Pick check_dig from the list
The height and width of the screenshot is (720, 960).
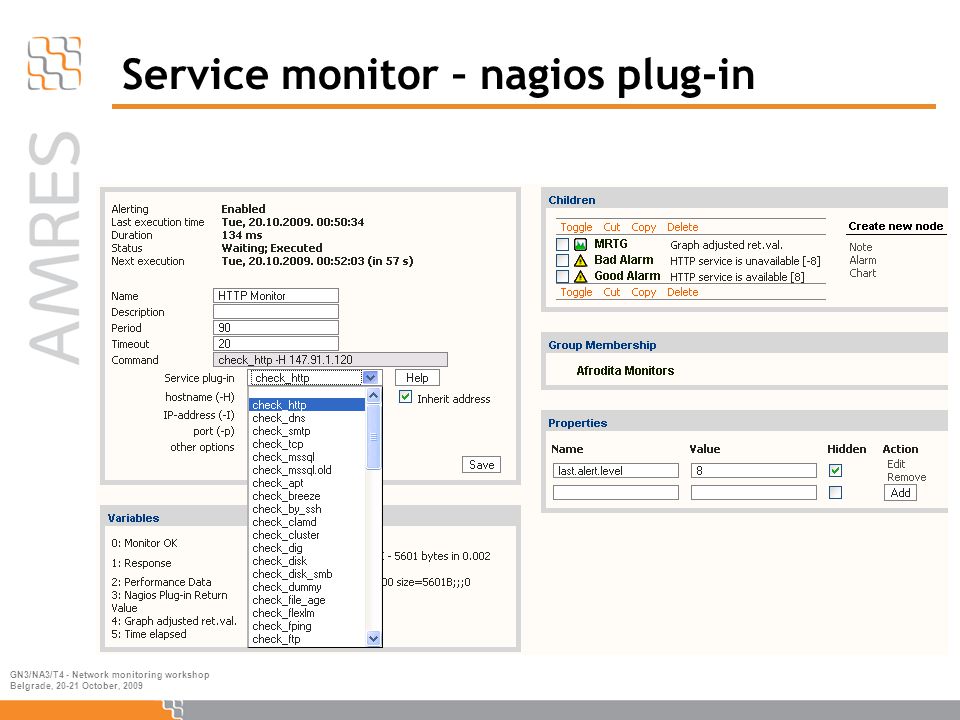(307, 548)
